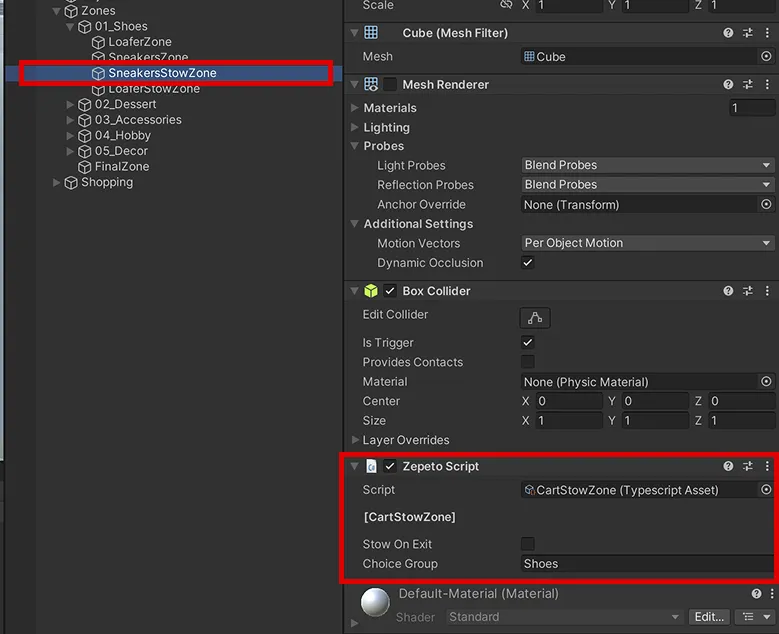Open Zepeto Script three-dot options menu
Image resolution: width=779 pixels, height=634 pixels.
pyautogui.click(x=767, y=466)
